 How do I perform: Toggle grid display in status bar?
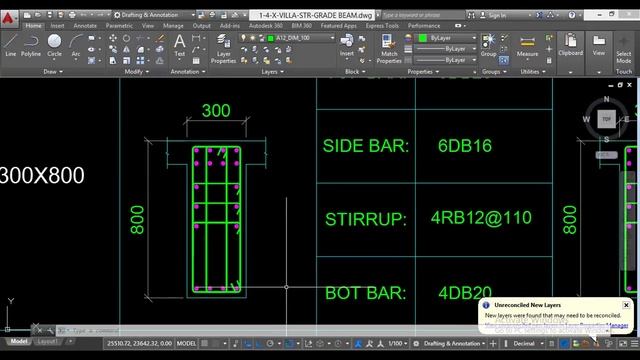(204, 344)
